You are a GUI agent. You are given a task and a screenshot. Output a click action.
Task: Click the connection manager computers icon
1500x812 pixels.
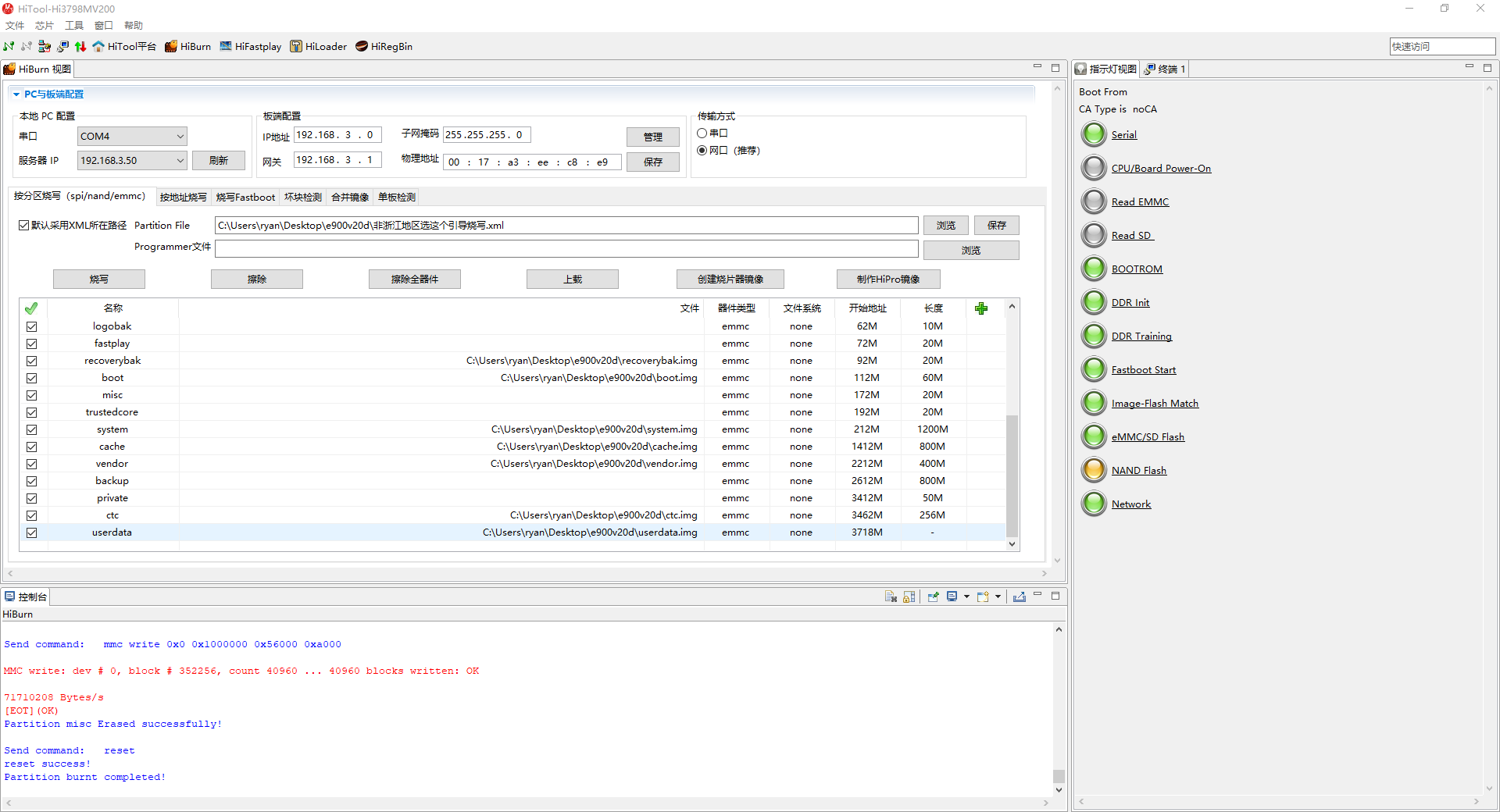[x=45, y=47]
